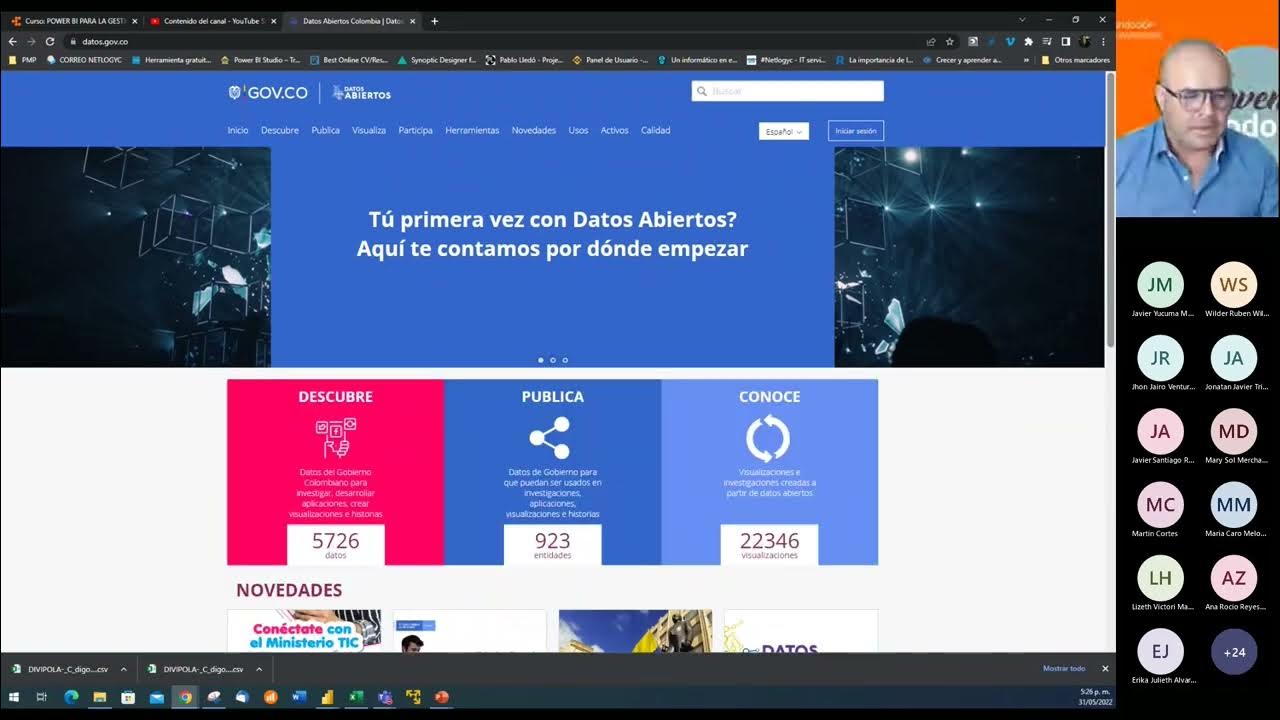This screenshot has width=1280, height=720.
Task: Select the first carousel dot indicator
Action: (x=541, y=360)
